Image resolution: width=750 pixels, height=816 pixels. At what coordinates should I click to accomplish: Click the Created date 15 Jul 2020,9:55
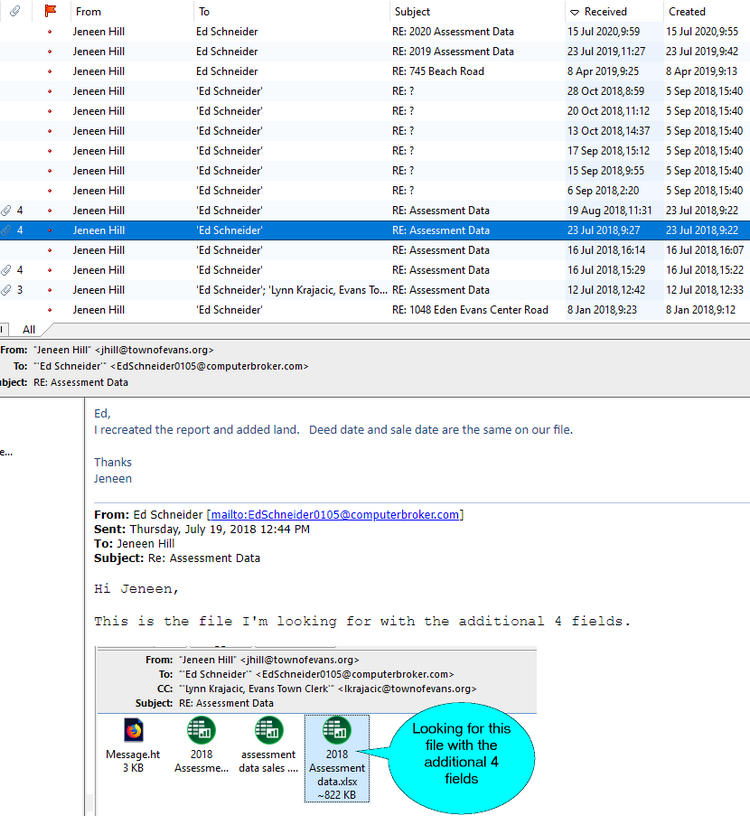point(702,32)
